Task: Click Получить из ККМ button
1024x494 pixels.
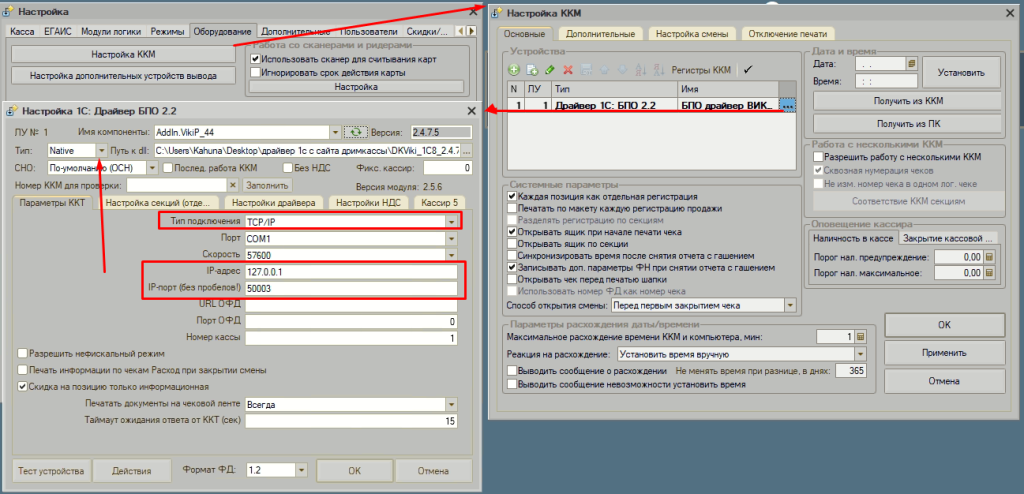Action: click(x=907, y=101)
